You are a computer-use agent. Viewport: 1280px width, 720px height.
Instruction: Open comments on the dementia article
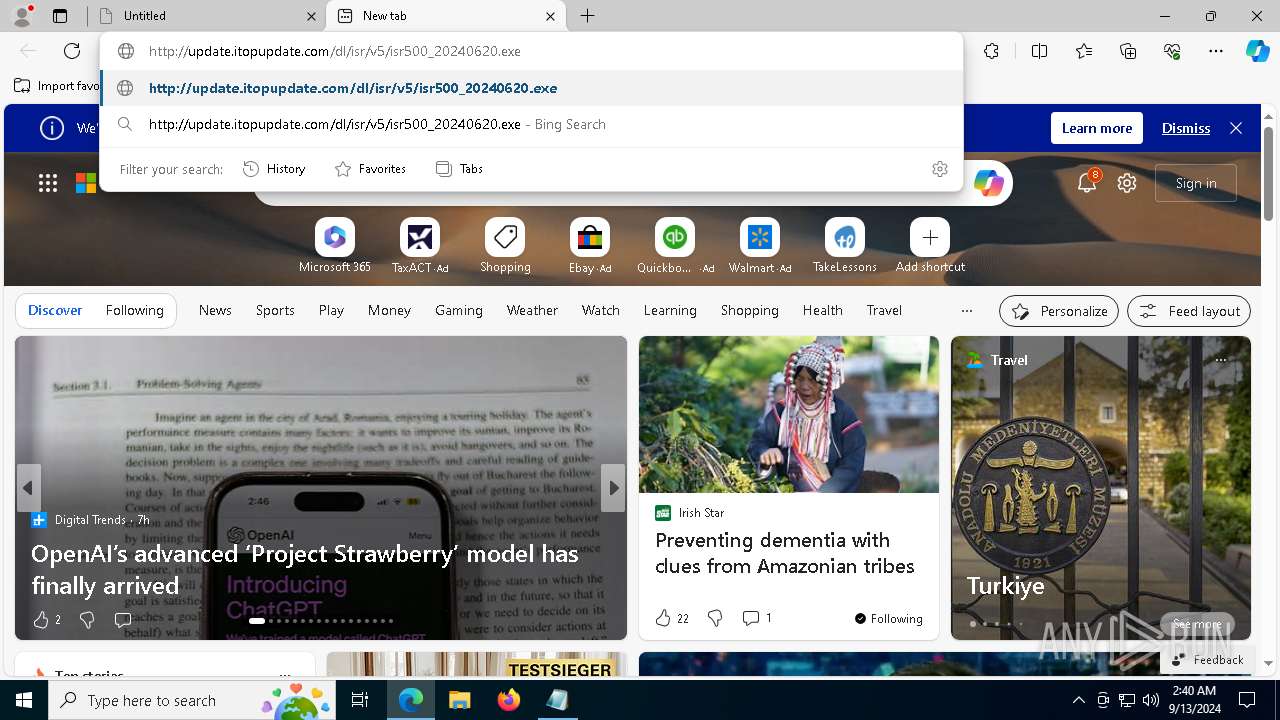pos(757,618)
